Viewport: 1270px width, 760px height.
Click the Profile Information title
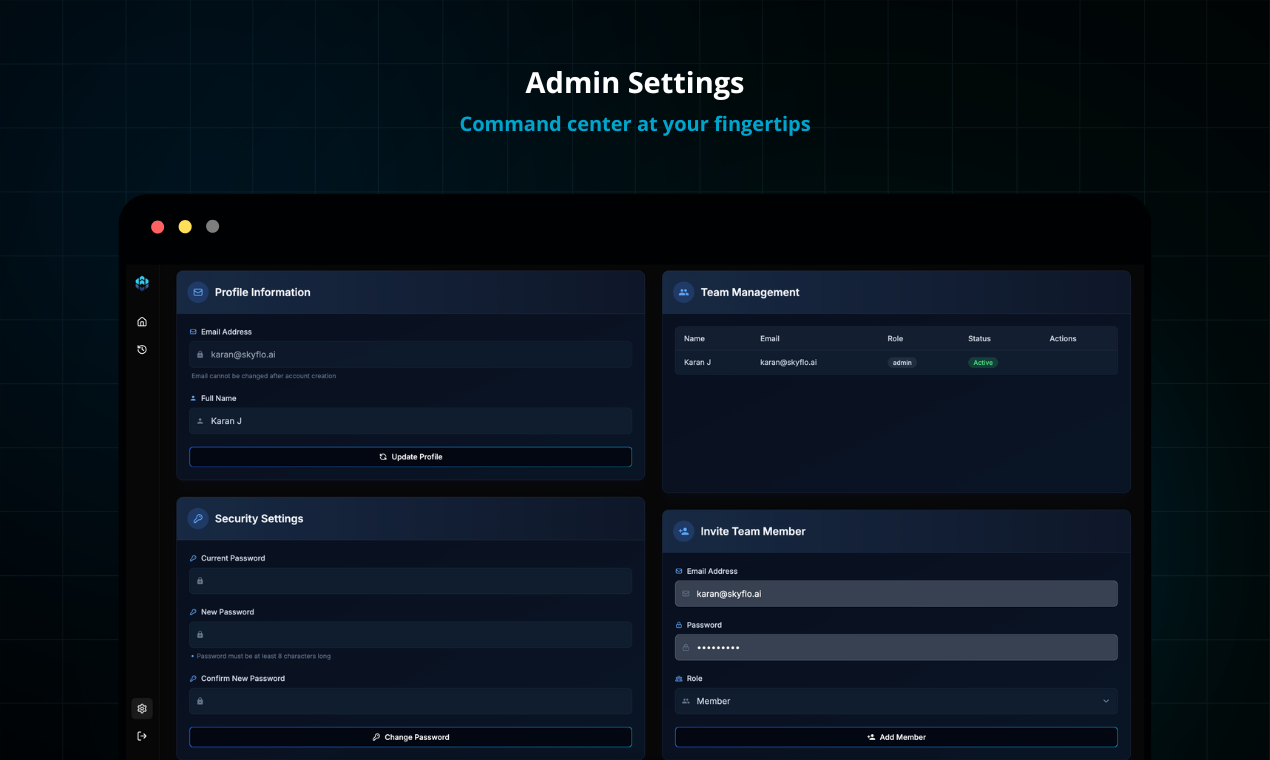(x=262, y=292)
